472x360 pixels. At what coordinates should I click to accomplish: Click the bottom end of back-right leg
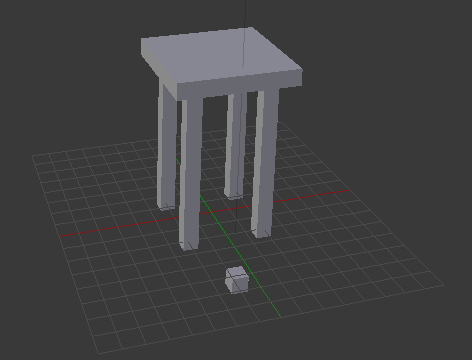(234, 196)
